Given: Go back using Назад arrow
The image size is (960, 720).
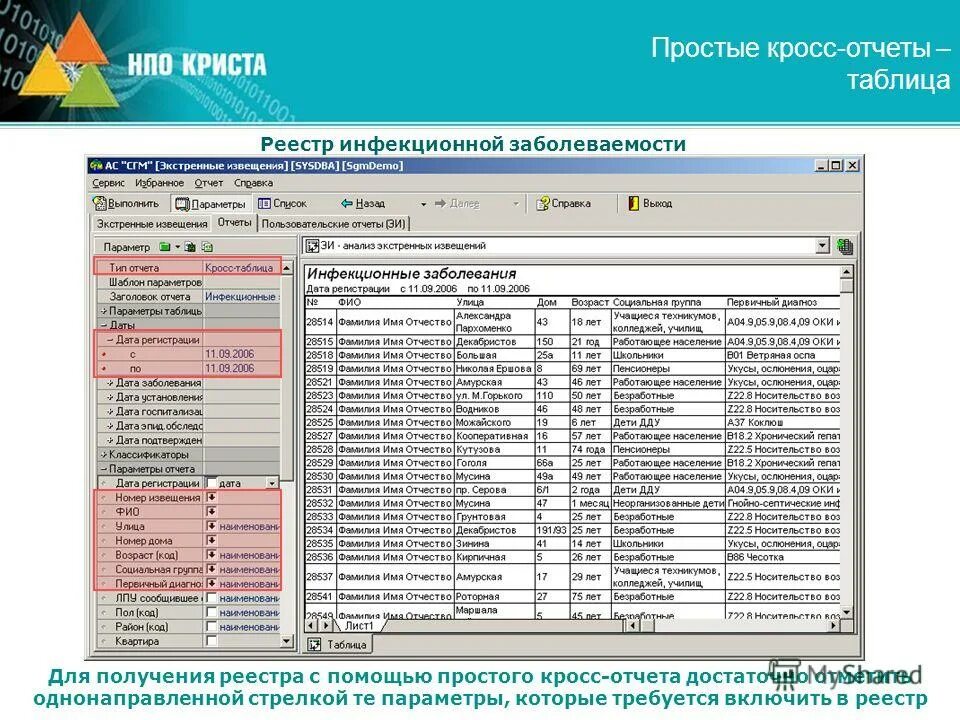Looking at the screenshot, I should (x=363, y=203).
